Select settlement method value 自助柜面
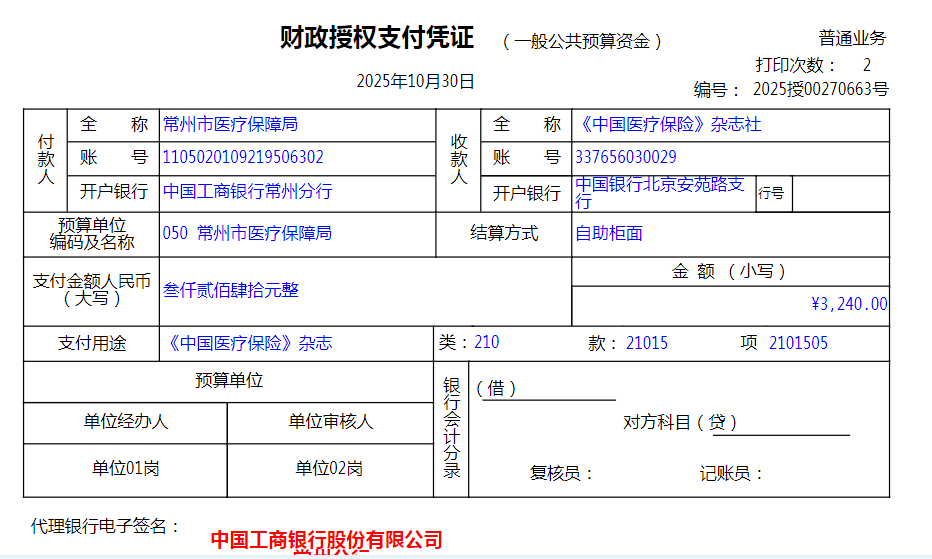 609,234
